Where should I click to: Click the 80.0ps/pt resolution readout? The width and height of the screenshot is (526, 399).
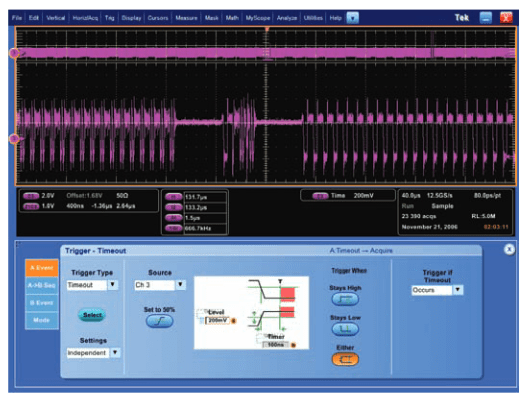click(487, 195)
